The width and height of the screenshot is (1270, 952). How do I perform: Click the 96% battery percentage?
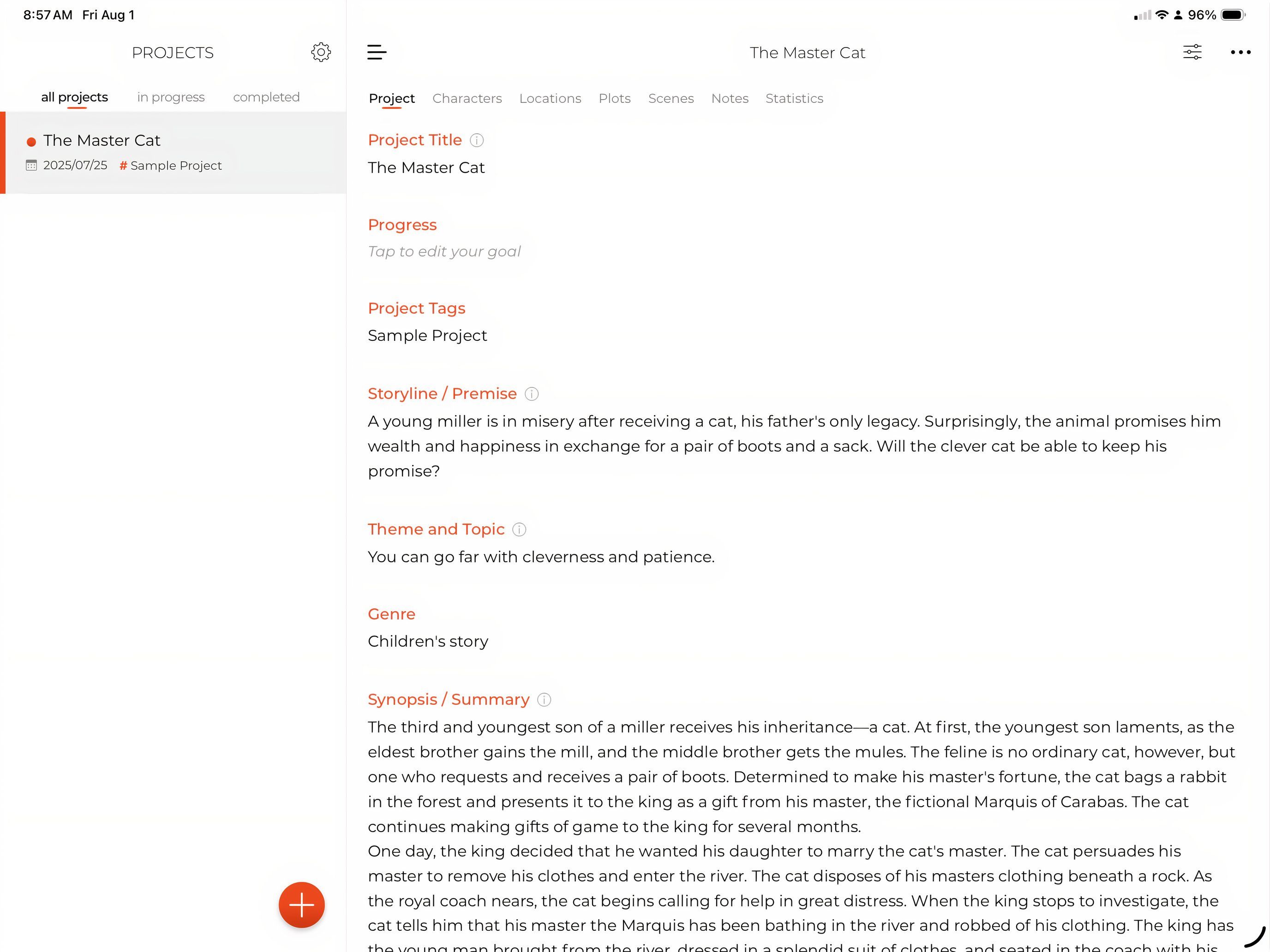pyautogui.click(x=1202, y=15)
